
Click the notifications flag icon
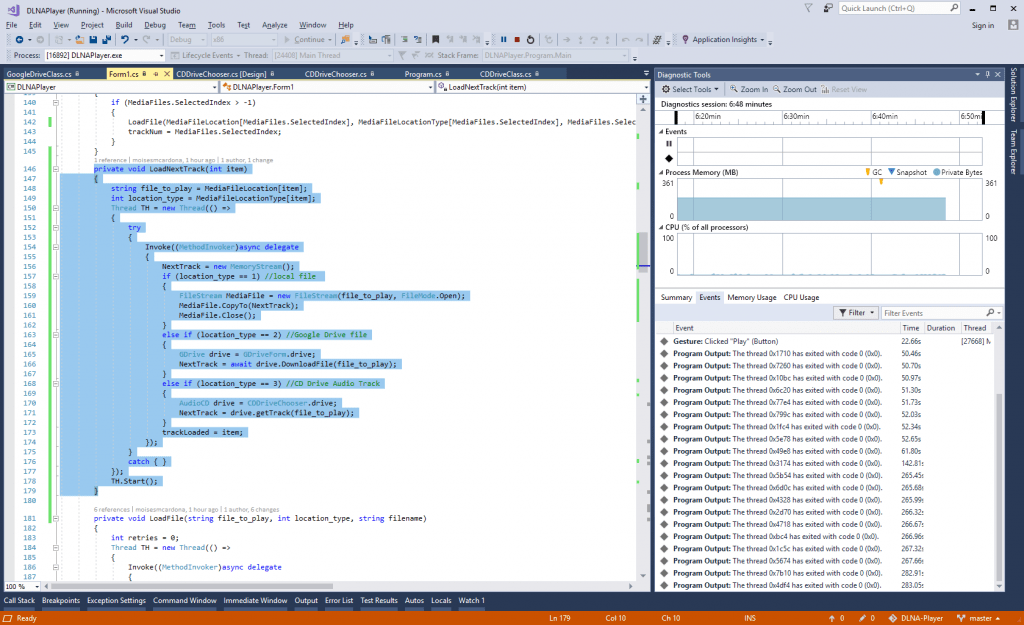(806, 8)
